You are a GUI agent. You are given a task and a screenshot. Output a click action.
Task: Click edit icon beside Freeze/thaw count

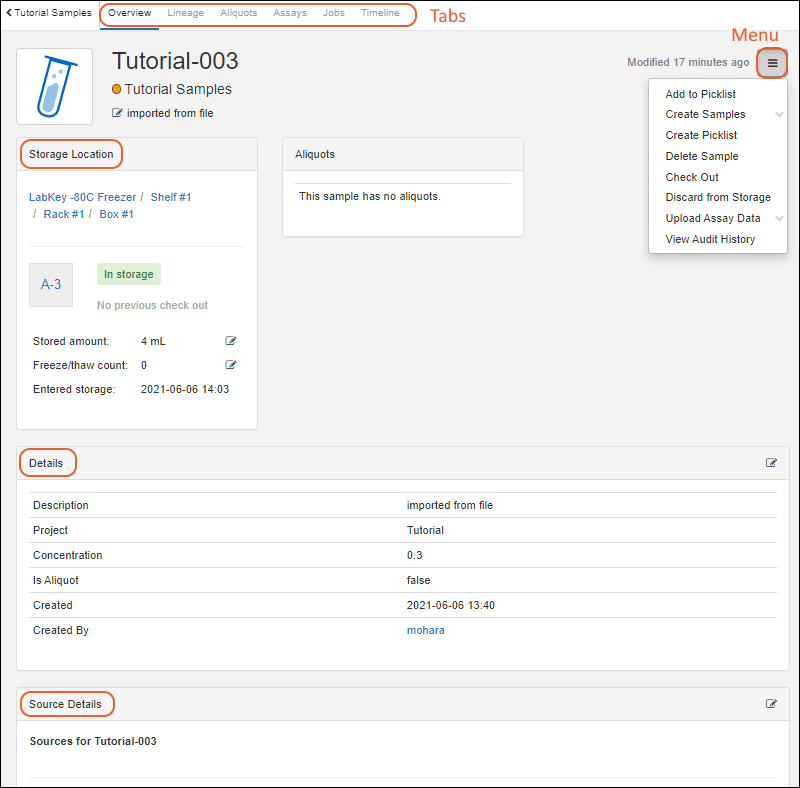click(x=231, y=365)
